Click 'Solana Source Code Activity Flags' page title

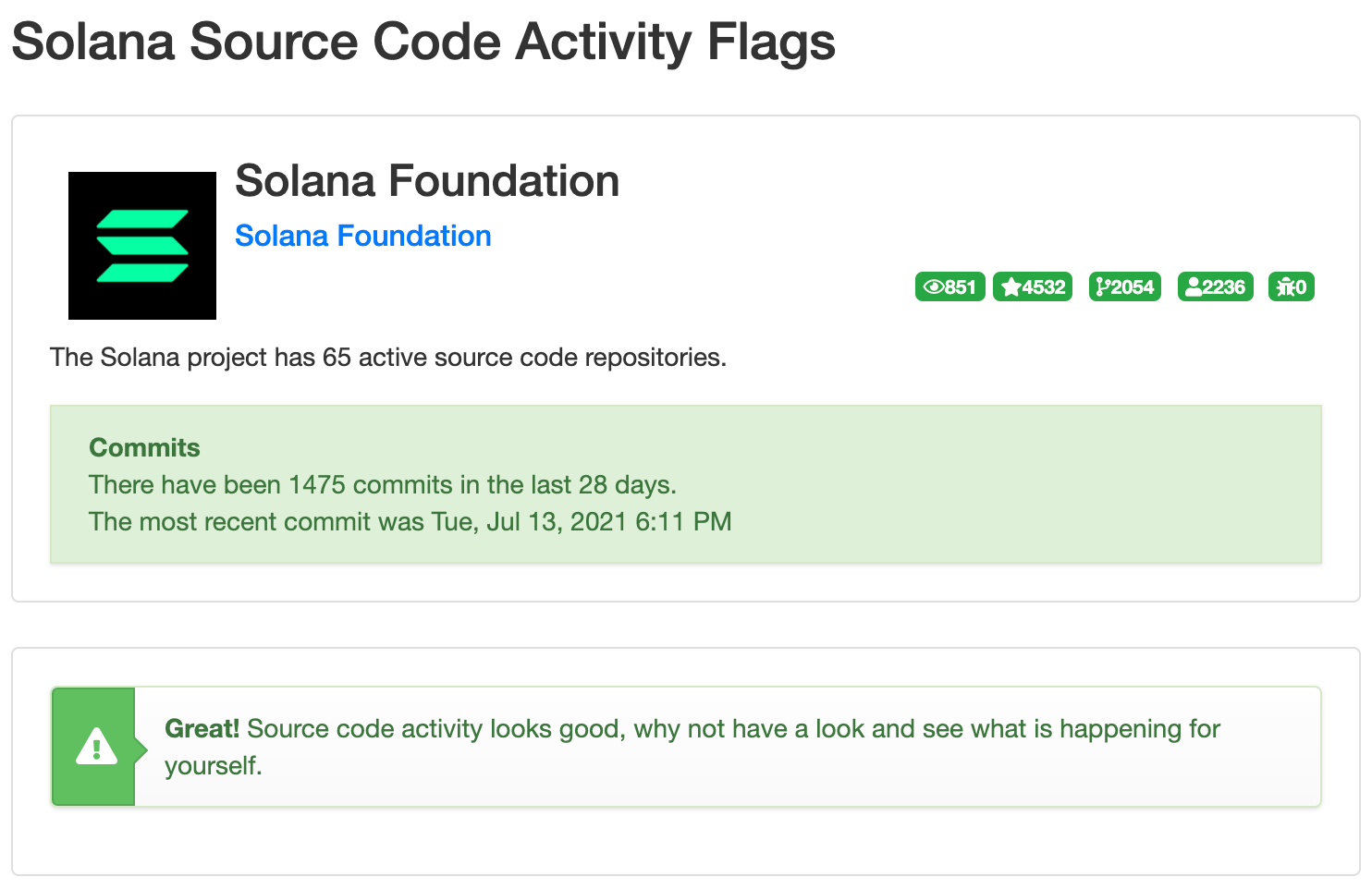(423, 42)
